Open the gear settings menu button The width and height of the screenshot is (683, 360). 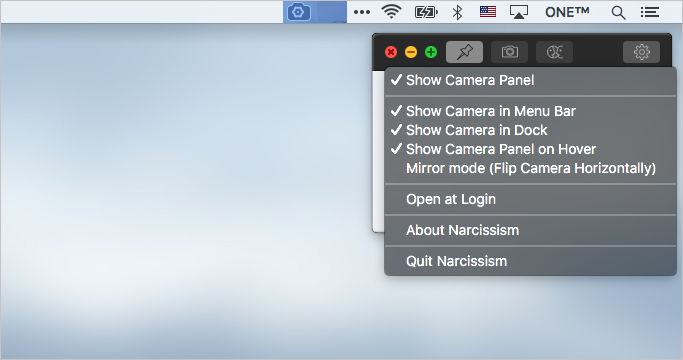(x=641, y=52)
